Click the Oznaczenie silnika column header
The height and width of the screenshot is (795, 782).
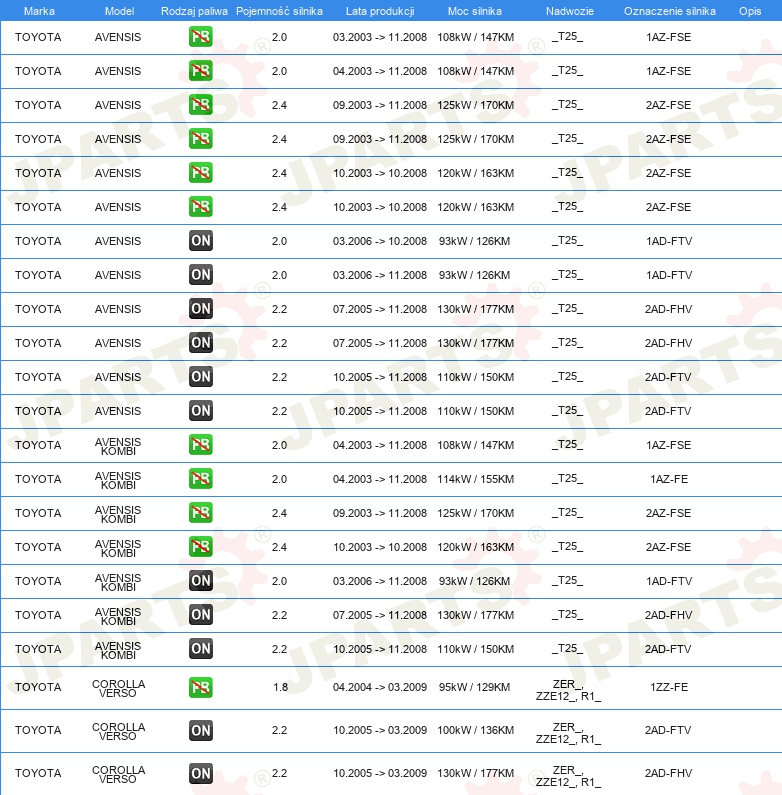pyautogui.click(x=669, y=11)
